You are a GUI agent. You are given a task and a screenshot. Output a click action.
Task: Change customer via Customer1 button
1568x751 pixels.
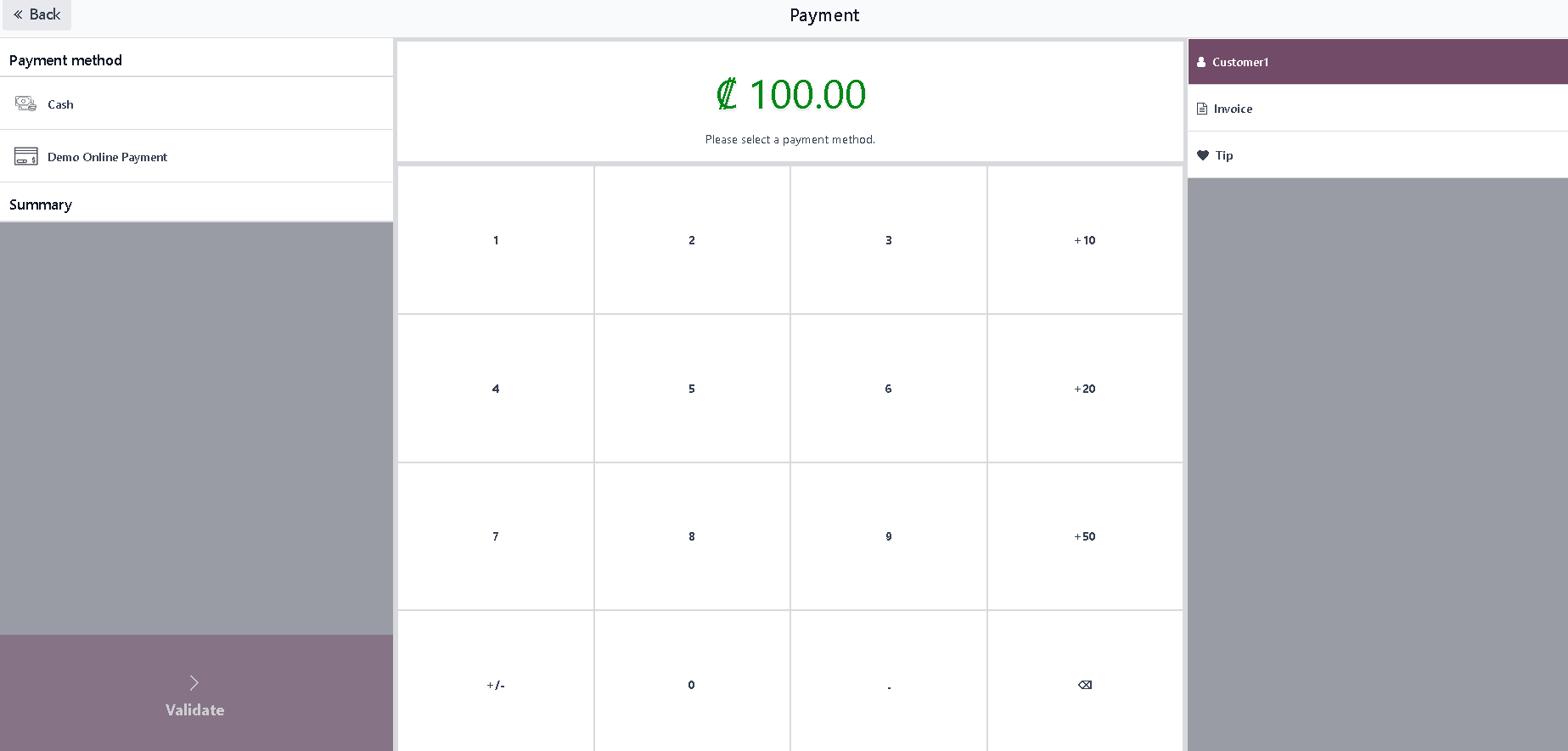click(x=1378, y=62)
